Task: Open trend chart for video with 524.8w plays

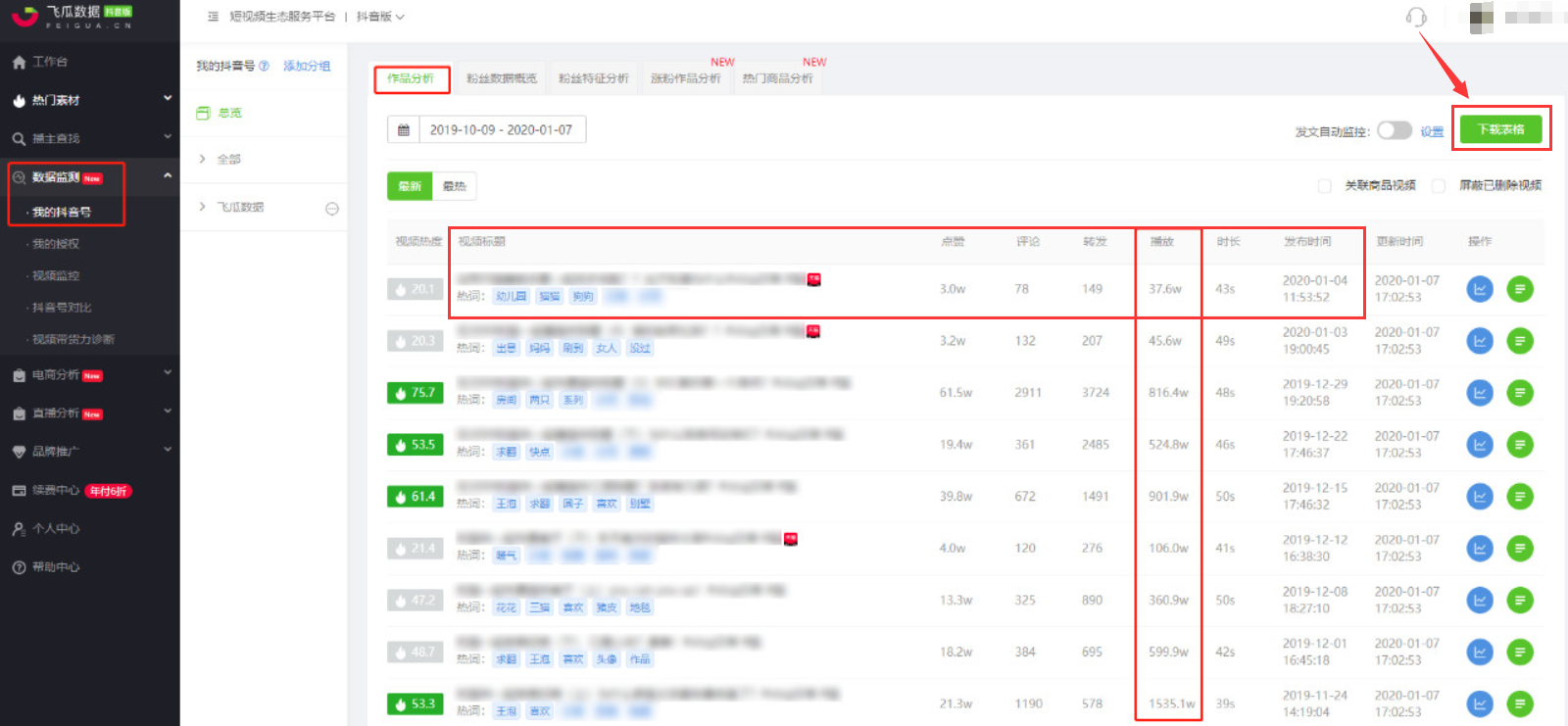Action: point(1480,445)
